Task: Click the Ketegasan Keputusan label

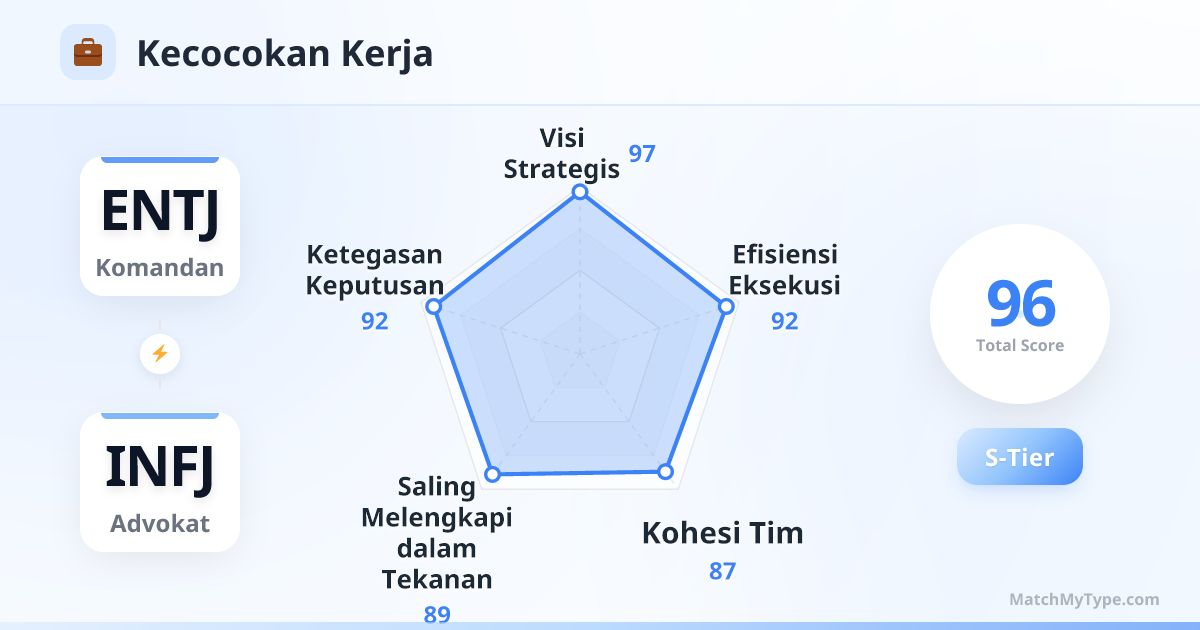Action: coord(374,269)
